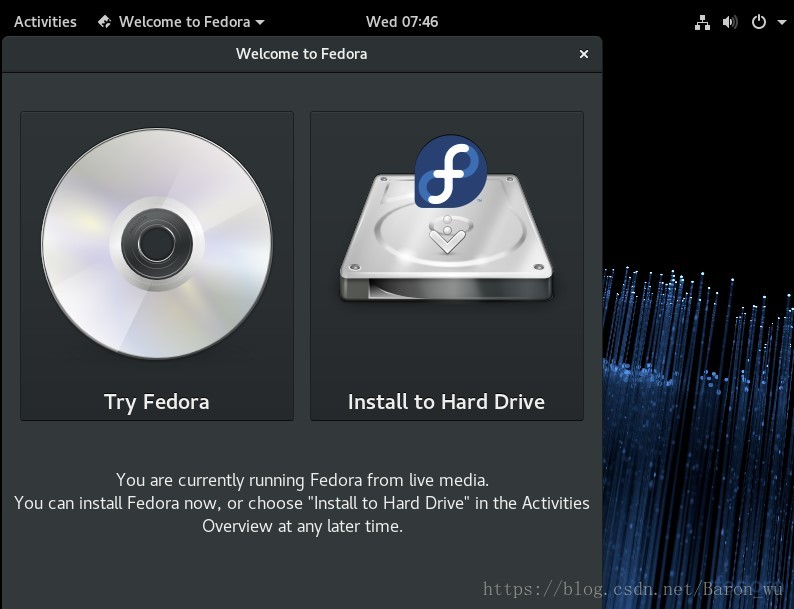Image resolution: width=794 pixels, height=609 pixels.
Task: Click the Fedora logo on the hard drive
Action: pos(450,171)
